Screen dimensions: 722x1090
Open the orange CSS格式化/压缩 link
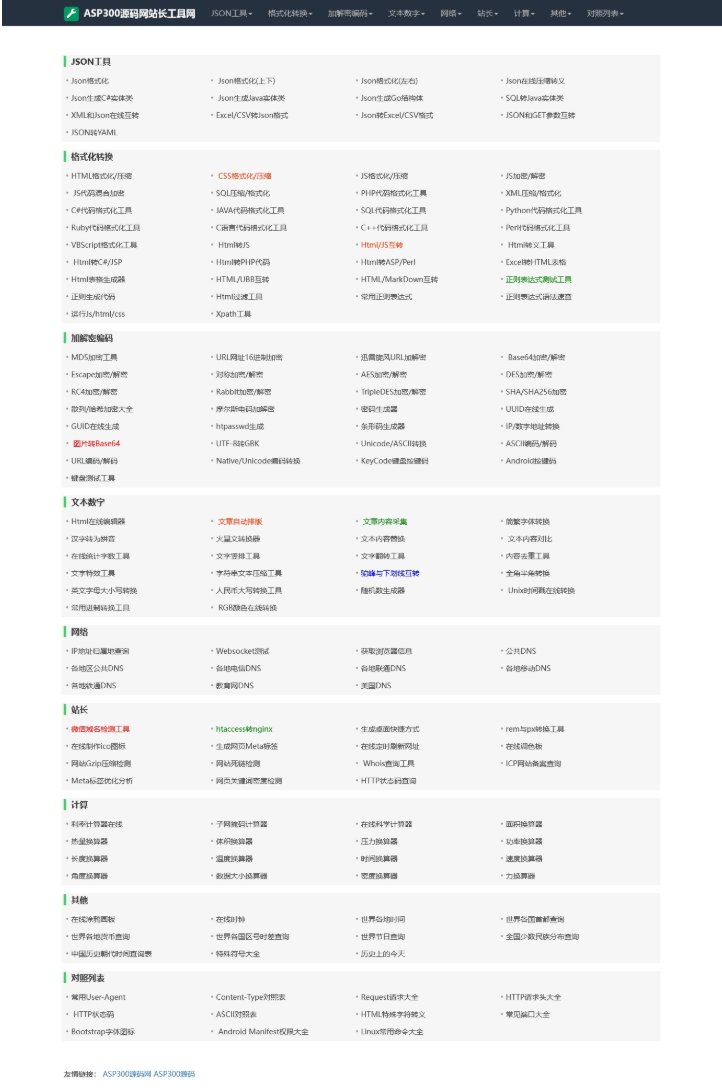point(244,176)
